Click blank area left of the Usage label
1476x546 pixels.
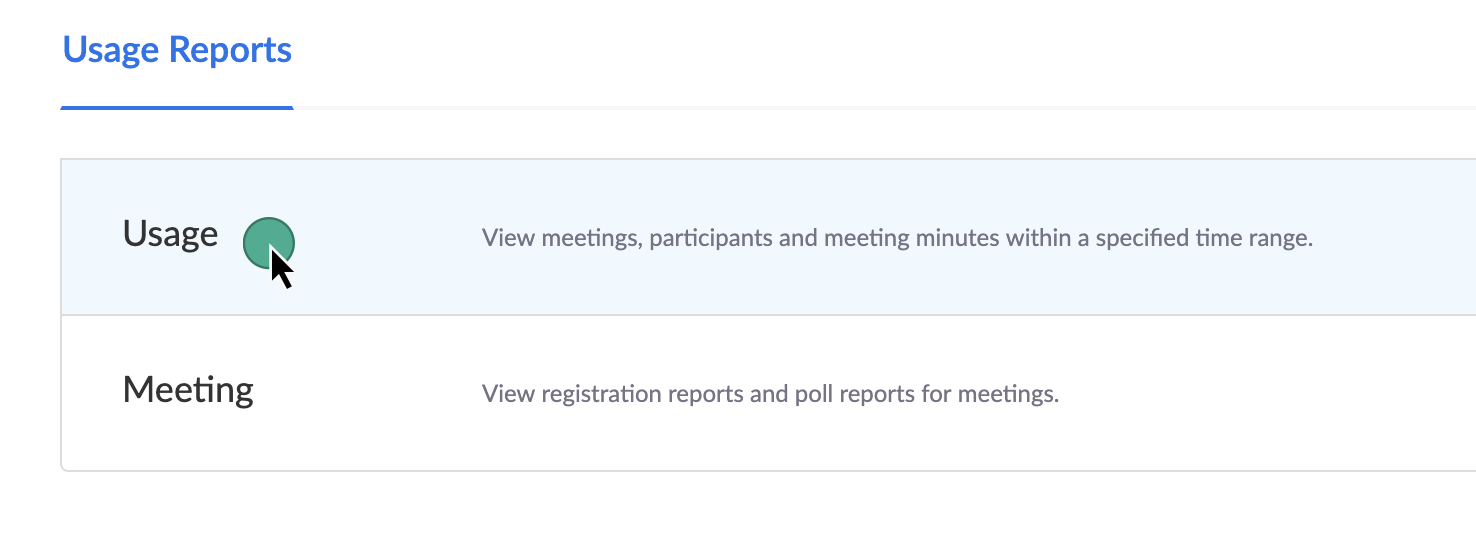coord(92,236)
